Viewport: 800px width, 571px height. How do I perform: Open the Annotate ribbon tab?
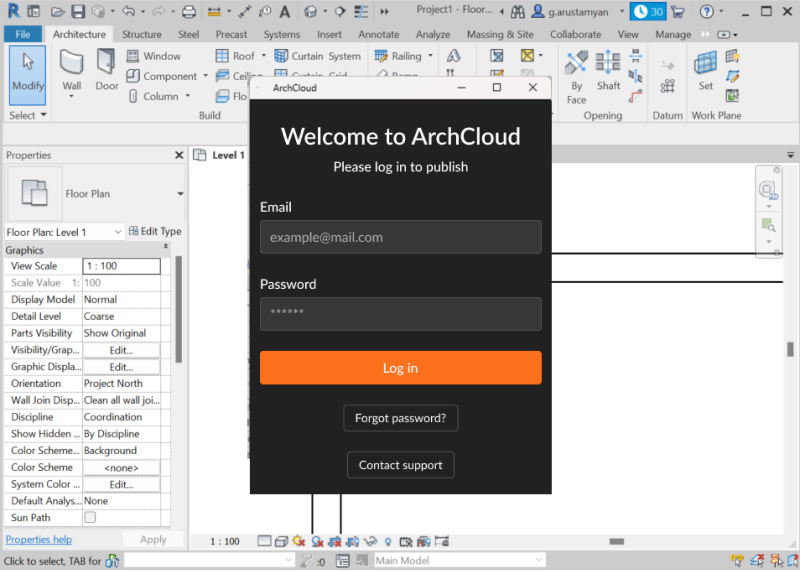click(x=378, y=34)
